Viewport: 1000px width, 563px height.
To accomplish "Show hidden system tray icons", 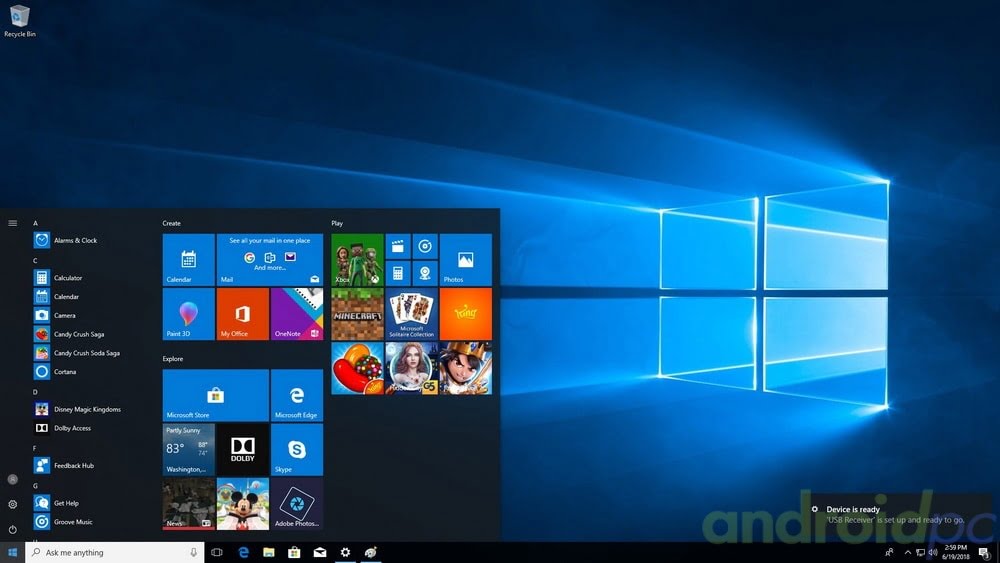I will click(x=908, y=552).
